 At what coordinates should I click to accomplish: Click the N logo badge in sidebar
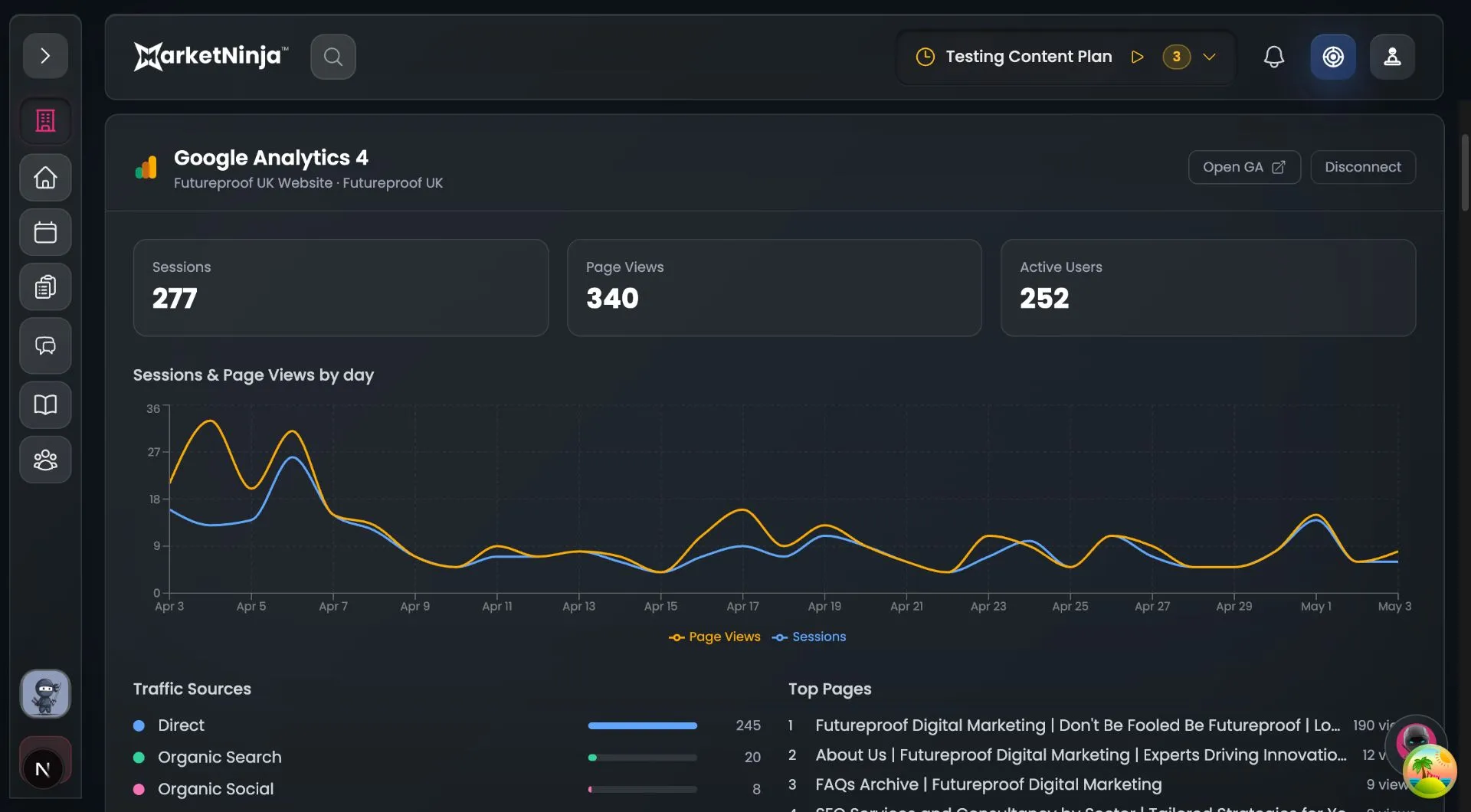pos(44,769)
